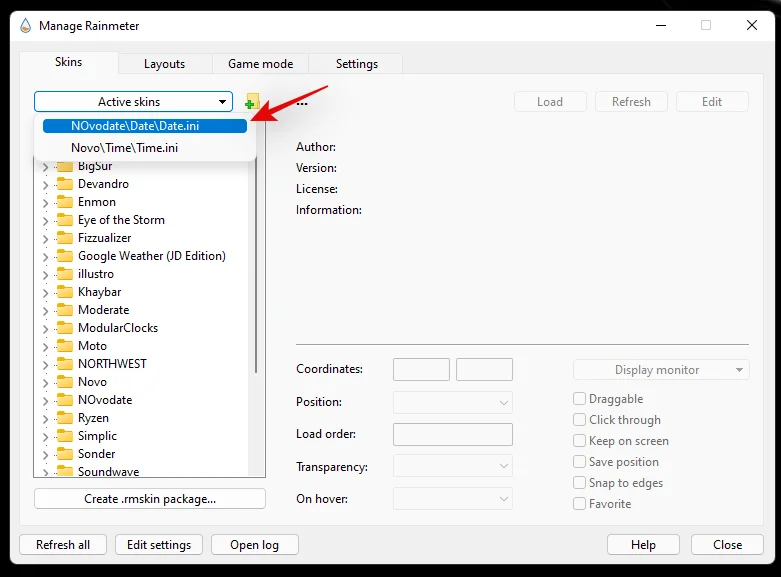The image size is (781, 577).
Task: Click the ModularClocks folder icon
Action: coord(65,327)
